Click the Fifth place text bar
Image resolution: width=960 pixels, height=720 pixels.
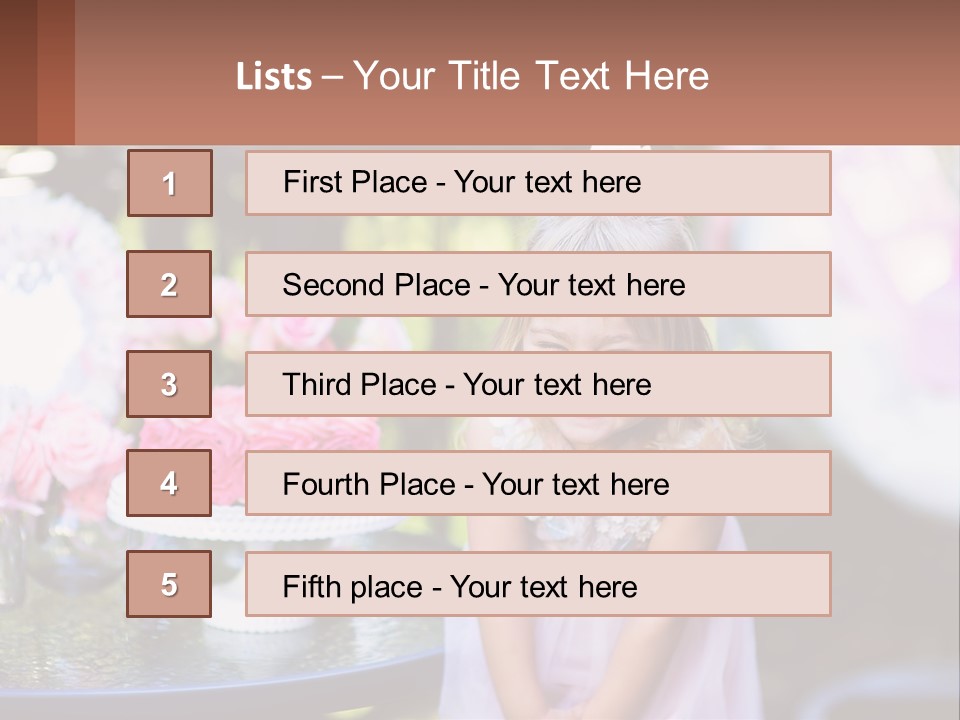click(x=538, y=584)
